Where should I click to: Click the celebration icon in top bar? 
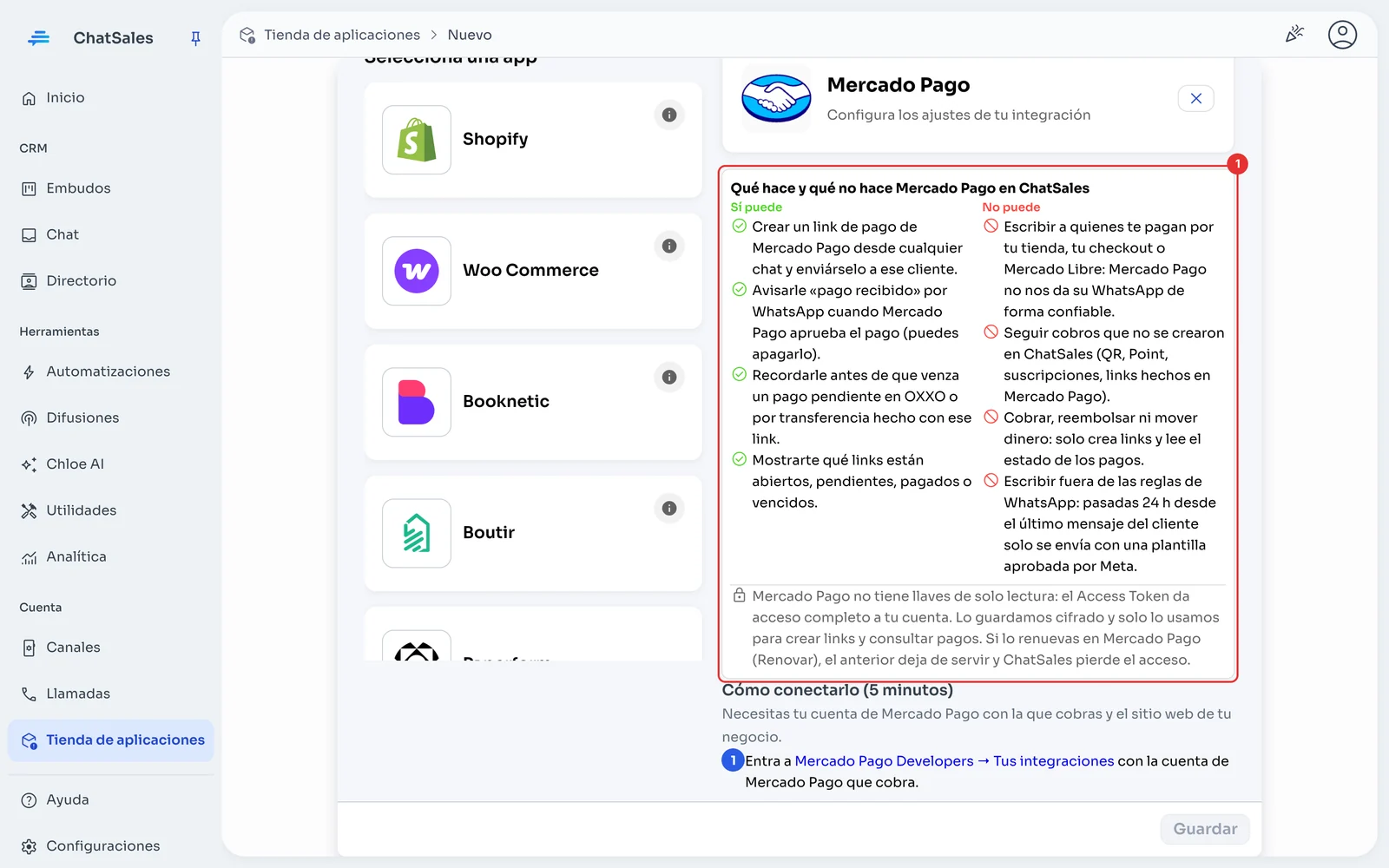1294,35
